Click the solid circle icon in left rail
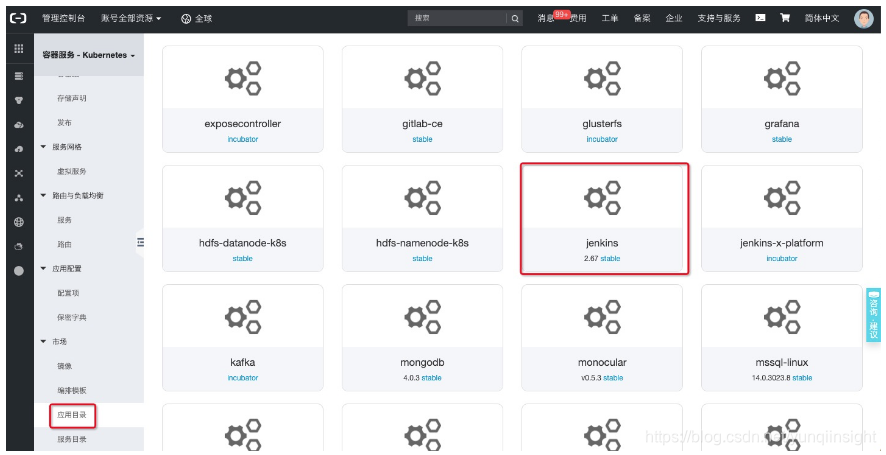886x455 pixels. 19,271
